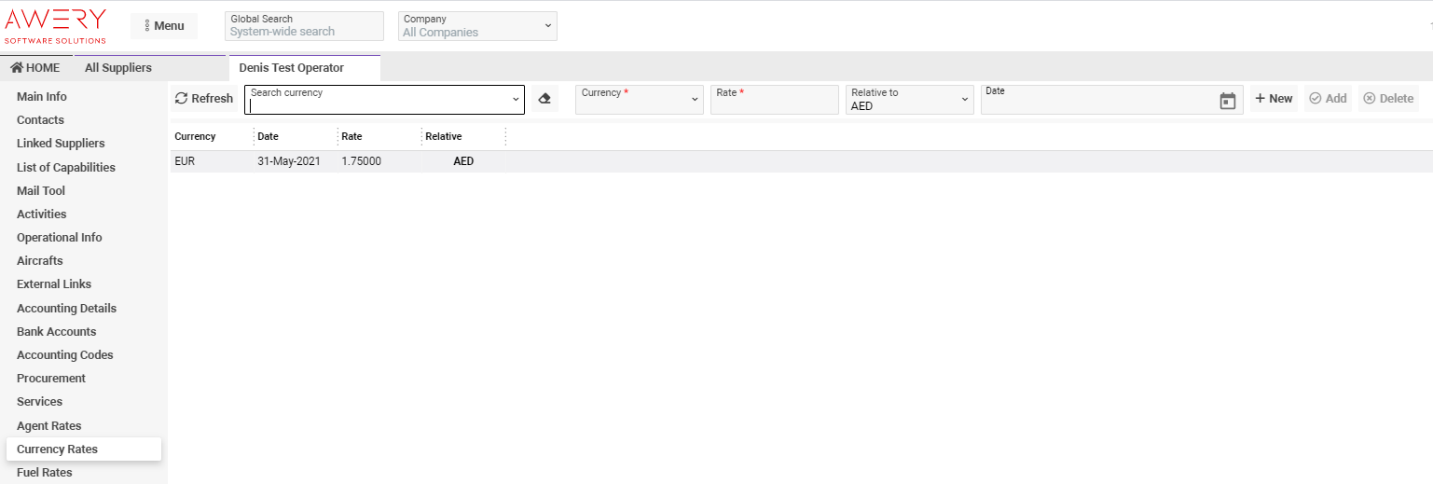Click the eraser clear-search icon
Image resolution: width=1433 pixels, height=484 pixels.
(x=544, y=99)
